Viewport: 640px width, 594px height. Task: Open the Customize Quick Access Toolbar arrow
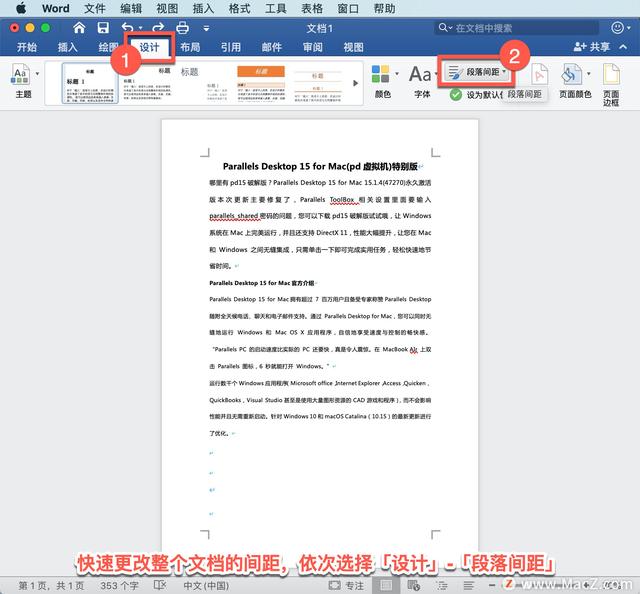[x=207, y=29]
